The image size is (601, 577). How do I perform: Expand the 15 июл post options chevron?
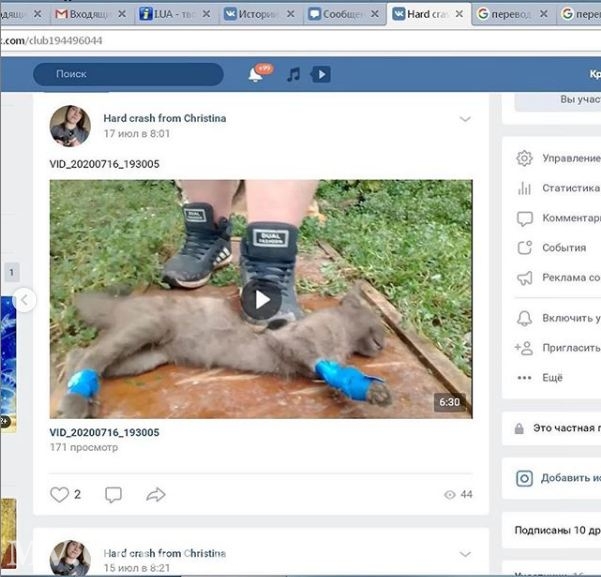465,554
